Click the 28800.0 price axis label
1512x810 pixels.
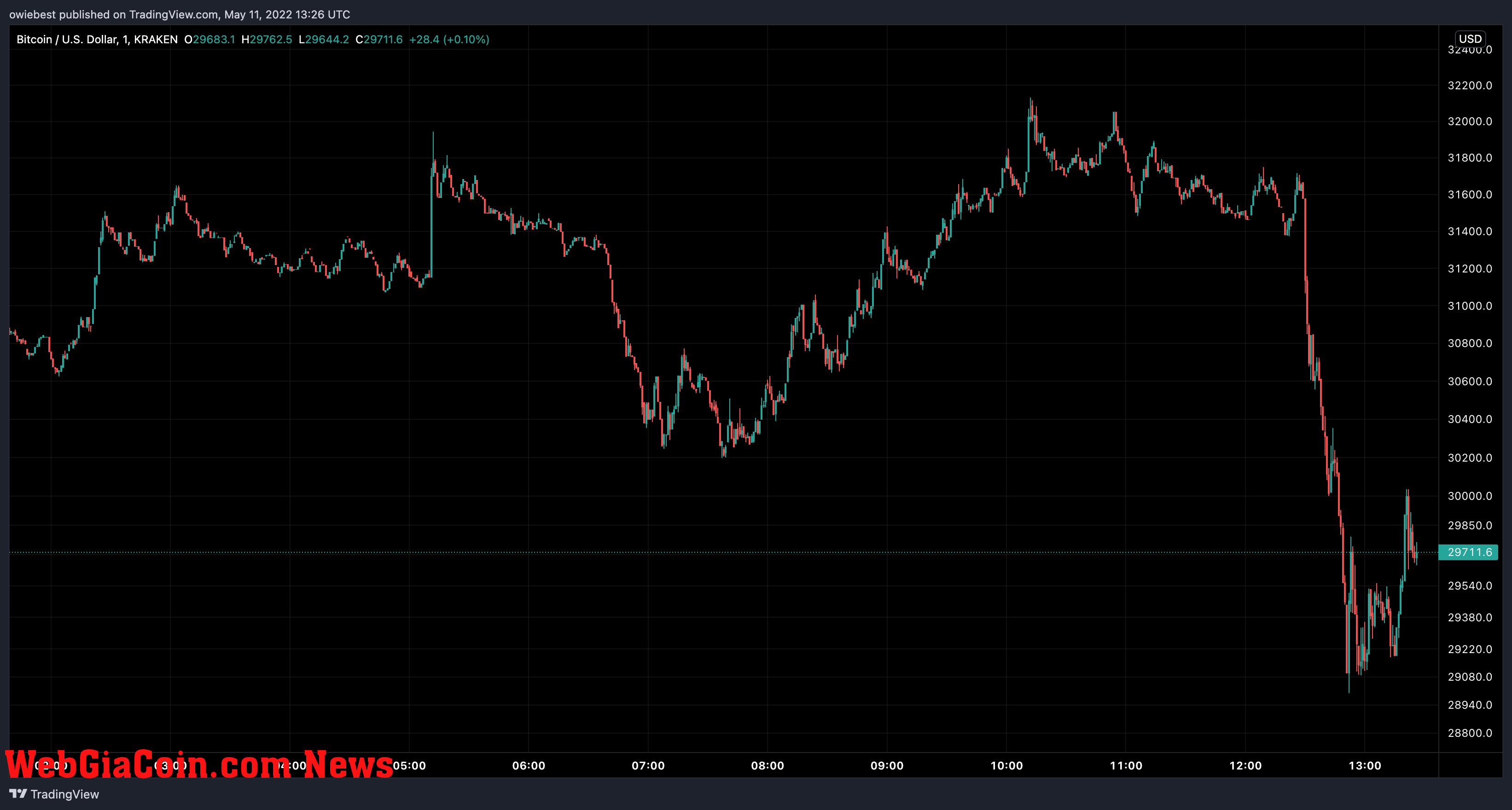(x=1470, y=733)
